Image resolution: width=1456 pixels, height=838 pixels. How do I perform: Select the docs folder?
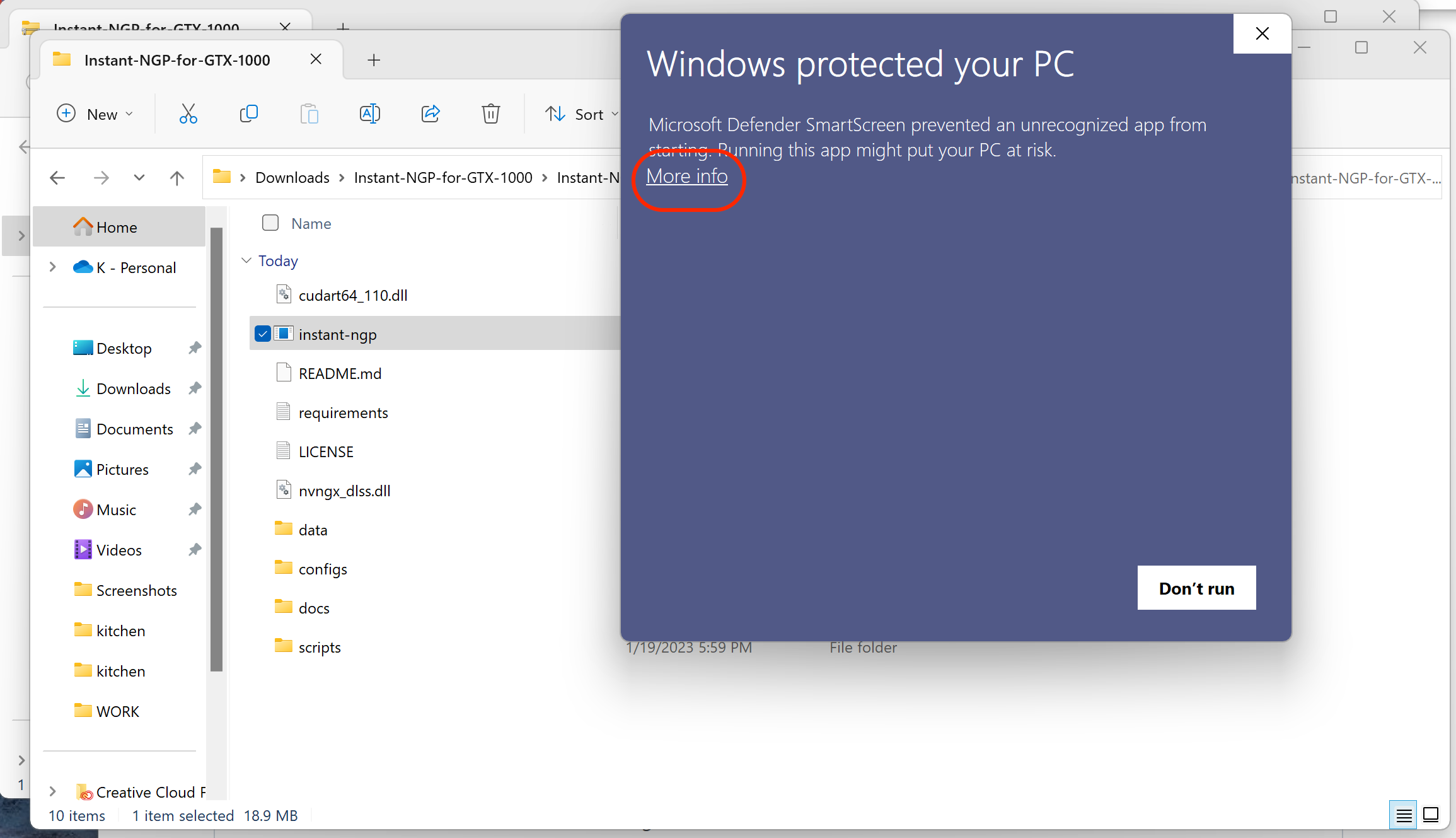point(314,608)
